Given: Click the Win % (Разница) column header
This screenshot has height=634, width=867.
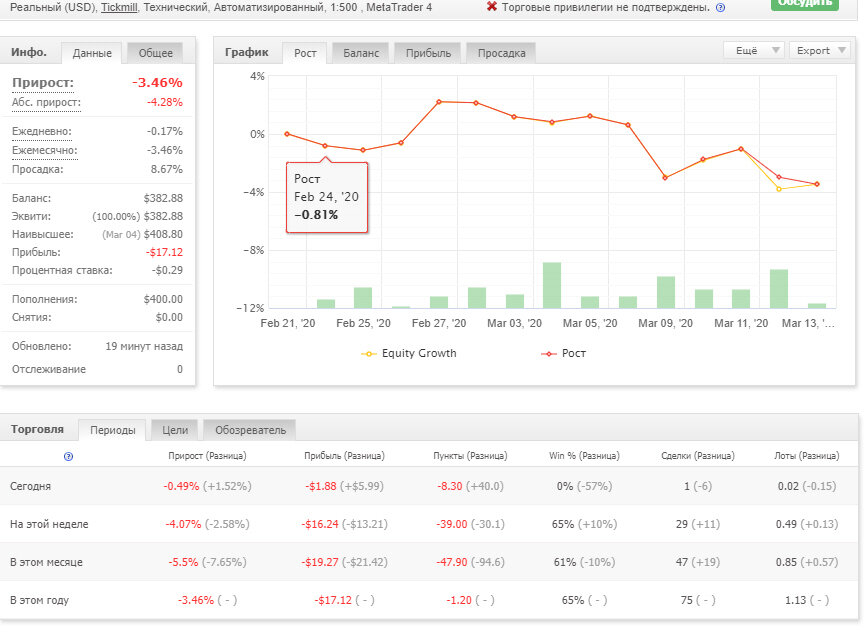Looking at the screenshot, I should click(x=584, y=456).
